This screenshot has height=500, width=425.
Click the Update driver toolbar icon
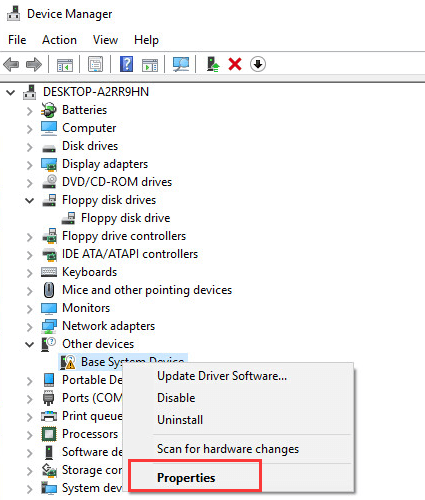pos(213,64)
